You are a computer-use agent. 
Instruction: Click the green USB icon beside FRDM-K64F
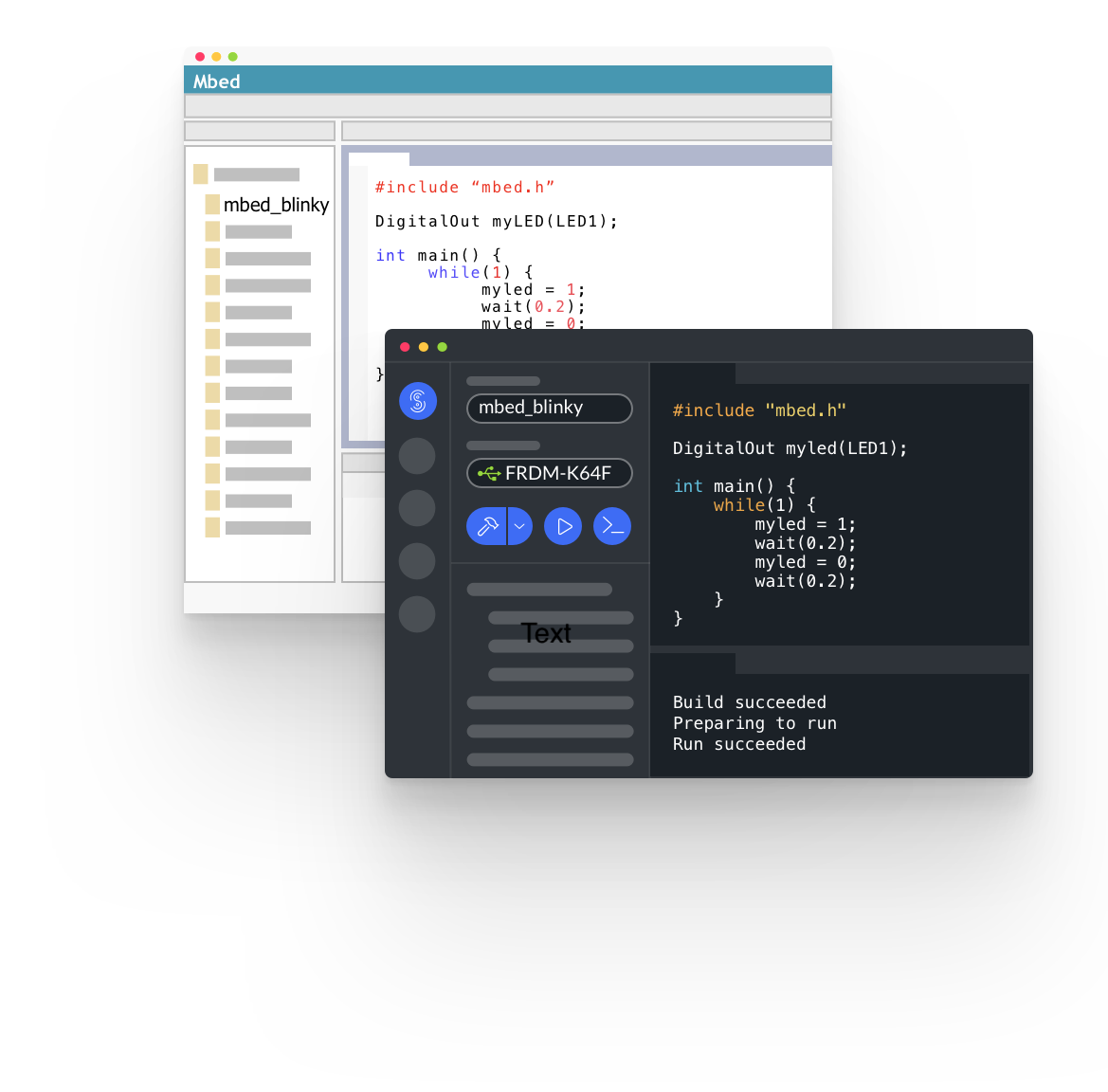(489, 474)
